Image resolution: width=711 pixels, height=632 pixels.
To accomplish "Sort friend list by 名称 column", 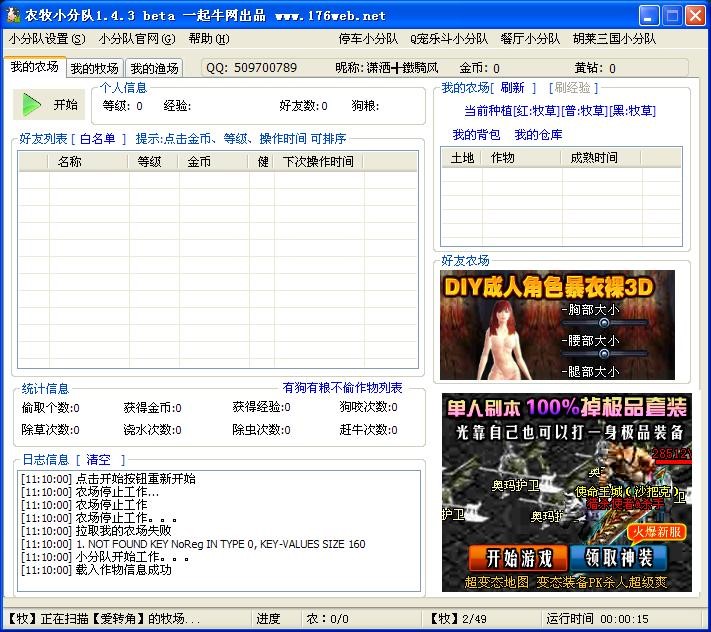I will tap(88, 161).
